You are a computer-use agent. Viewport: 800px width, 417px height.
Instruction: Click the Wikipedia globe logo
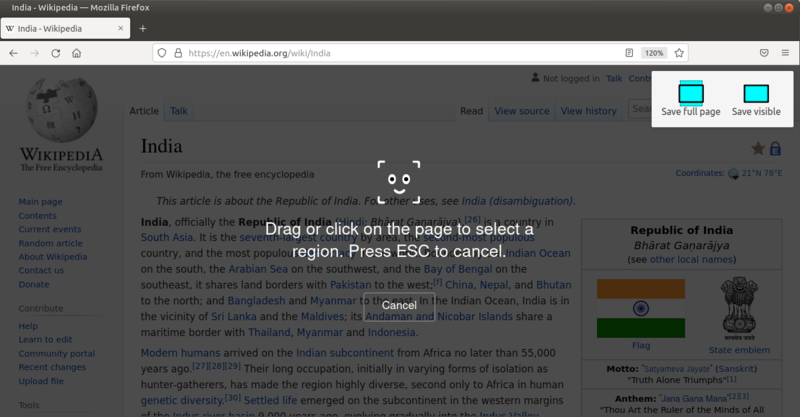[61, 110]
